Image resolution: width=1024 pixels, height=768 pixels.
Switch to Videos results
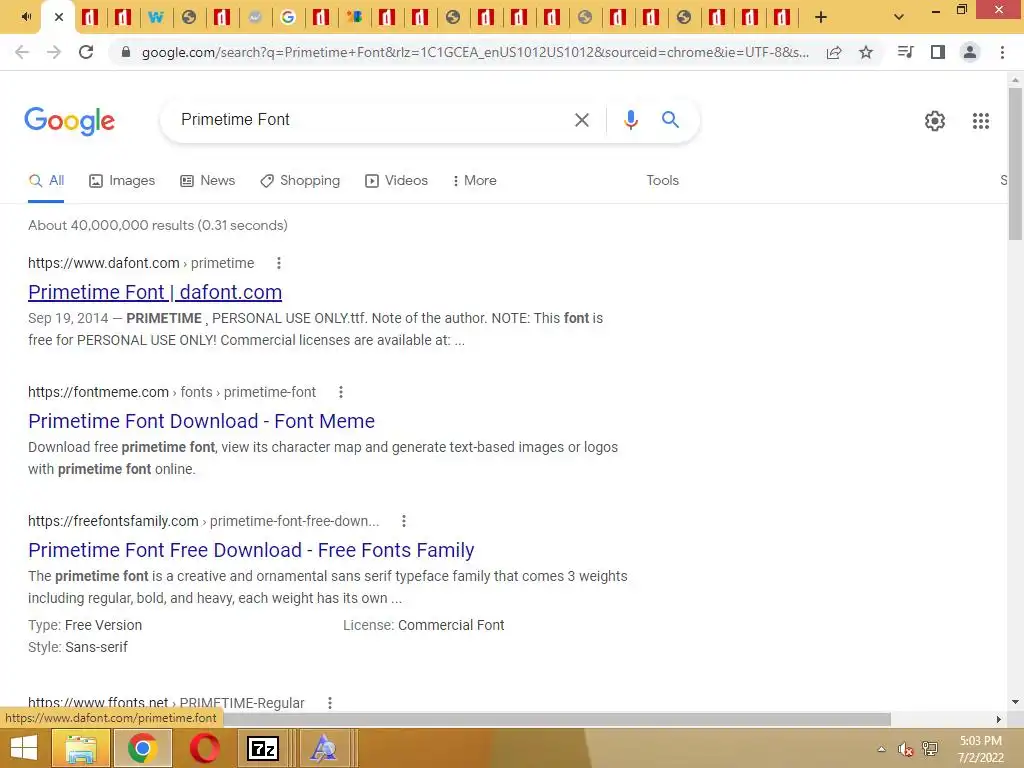[396, 181]
